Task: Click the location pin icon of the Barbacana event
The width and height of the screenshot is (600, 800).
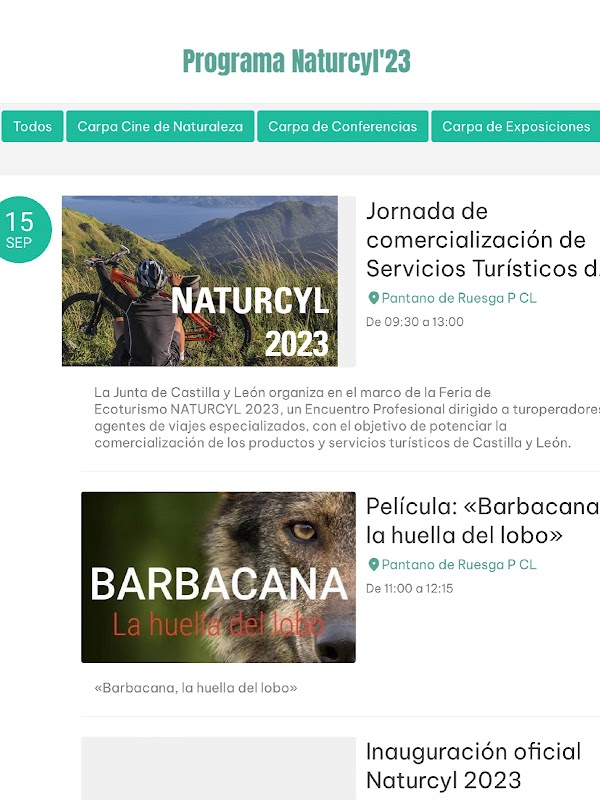Action: (x=373, y=564)
